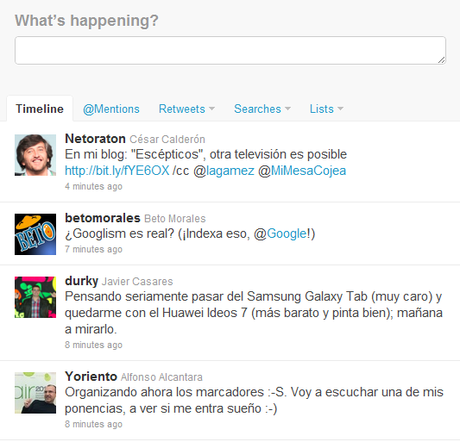This screenshot has height=442, width=460.
Task: Open betomorales' BETO avatar
Action: coord(35,234)
